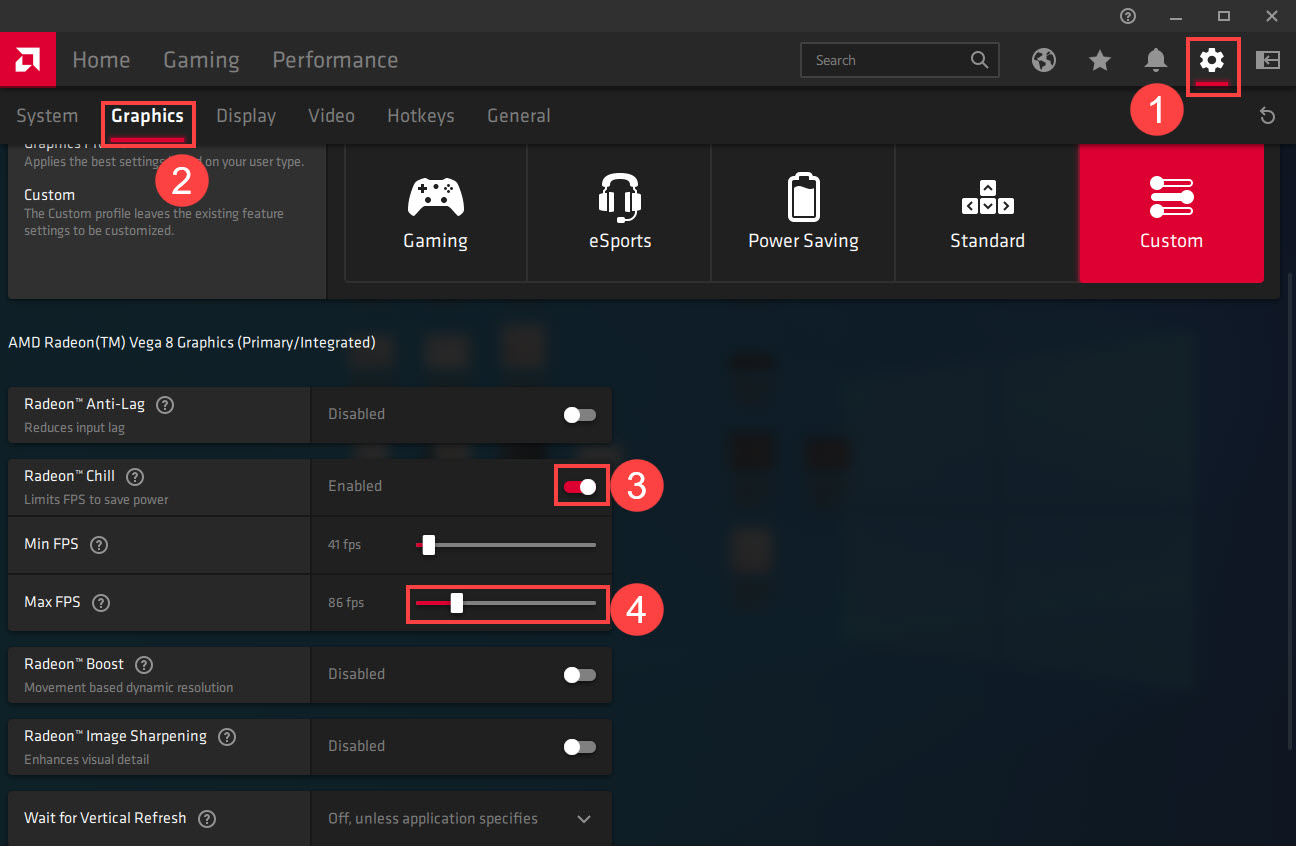The width and height of the screenshot is (1296, 846).
Task: Show help for Radeon Anti-Lag
Action: coord(166,405)
